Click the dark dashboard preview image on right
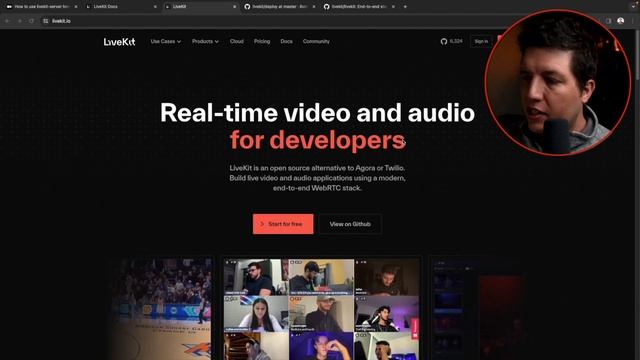Image resolution: width=640 pixels, height=360 pixels. [480, 309]
